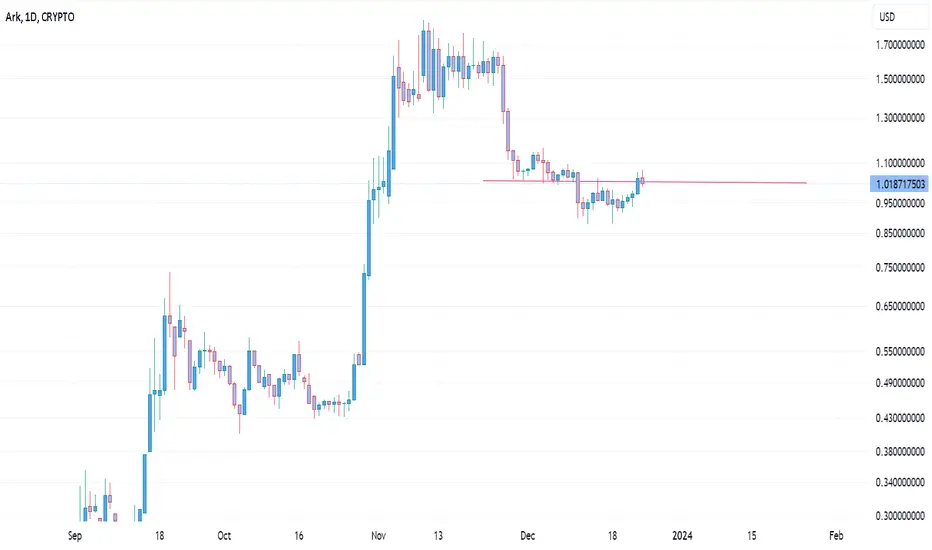Click the latest candle touching the pink line
The width and height of the screenshot is (932, 550).
(x=643, y=181)
